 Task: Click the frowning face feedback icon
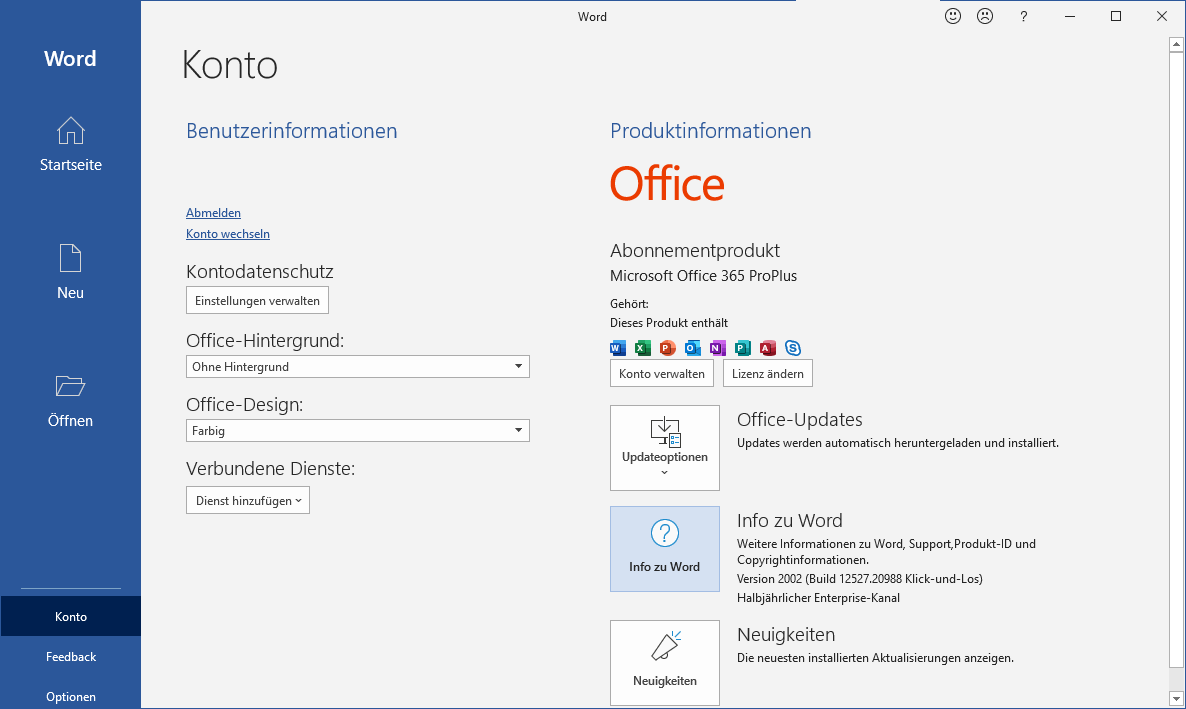pyautogui.click(x=985, y=16)
